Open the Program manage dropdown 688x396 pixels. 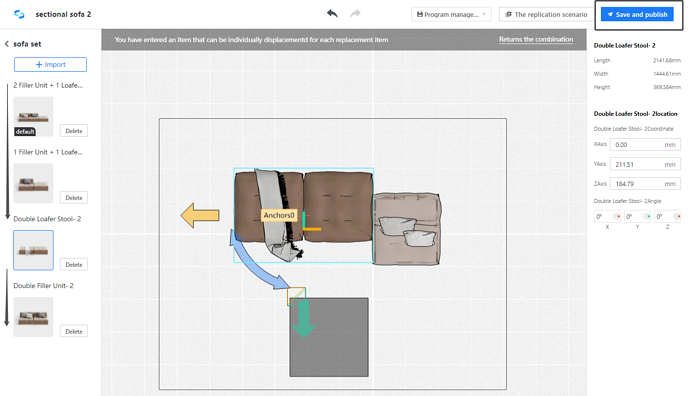(x=451, y=14)
